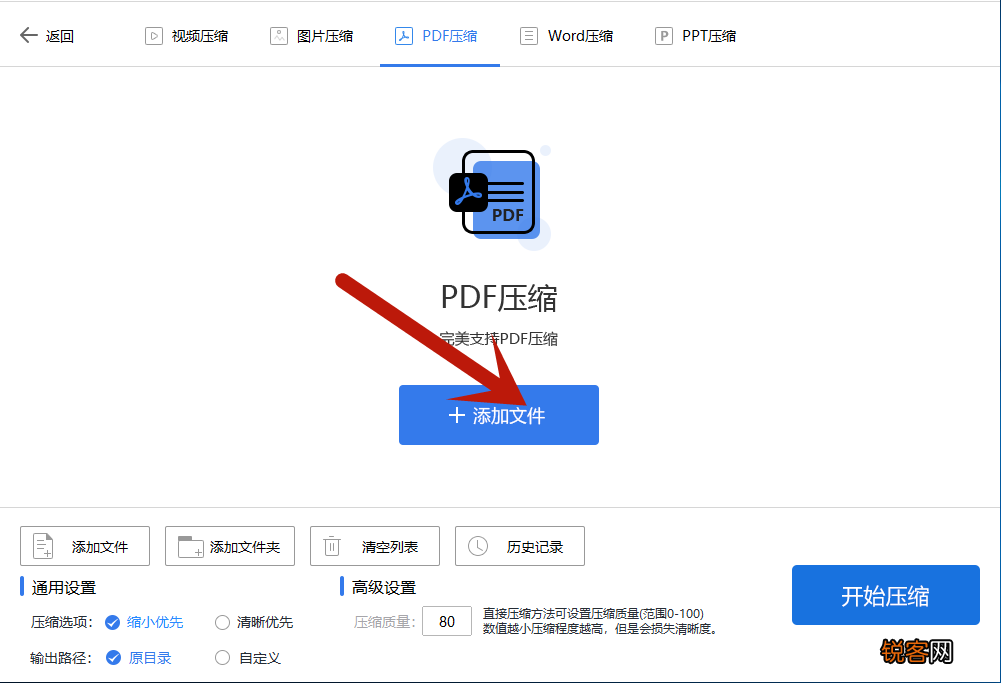The image size is (1001, 683).
Task: Click the large PDF document illustration
Action: coord(493,194)
